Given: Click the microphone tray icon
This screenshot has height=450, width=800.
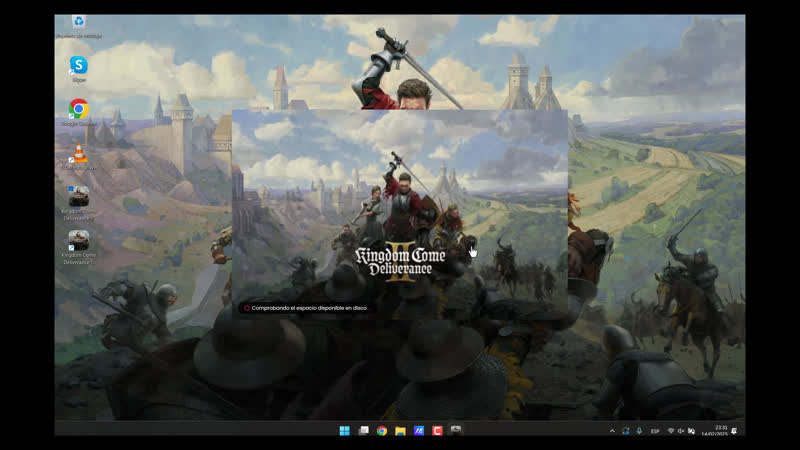Looking at the screenshot, I should [x=639, y=431].
